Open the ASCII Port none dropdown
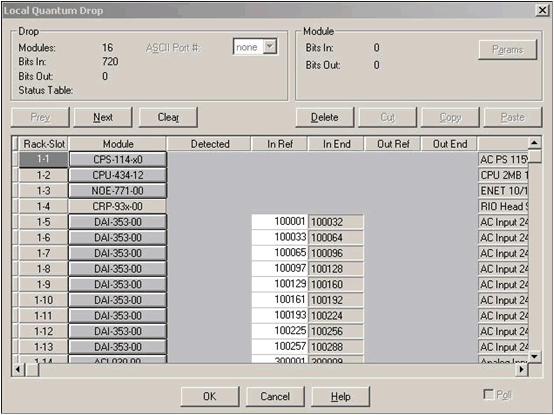The image size is (554, 415). click(255, 47)
